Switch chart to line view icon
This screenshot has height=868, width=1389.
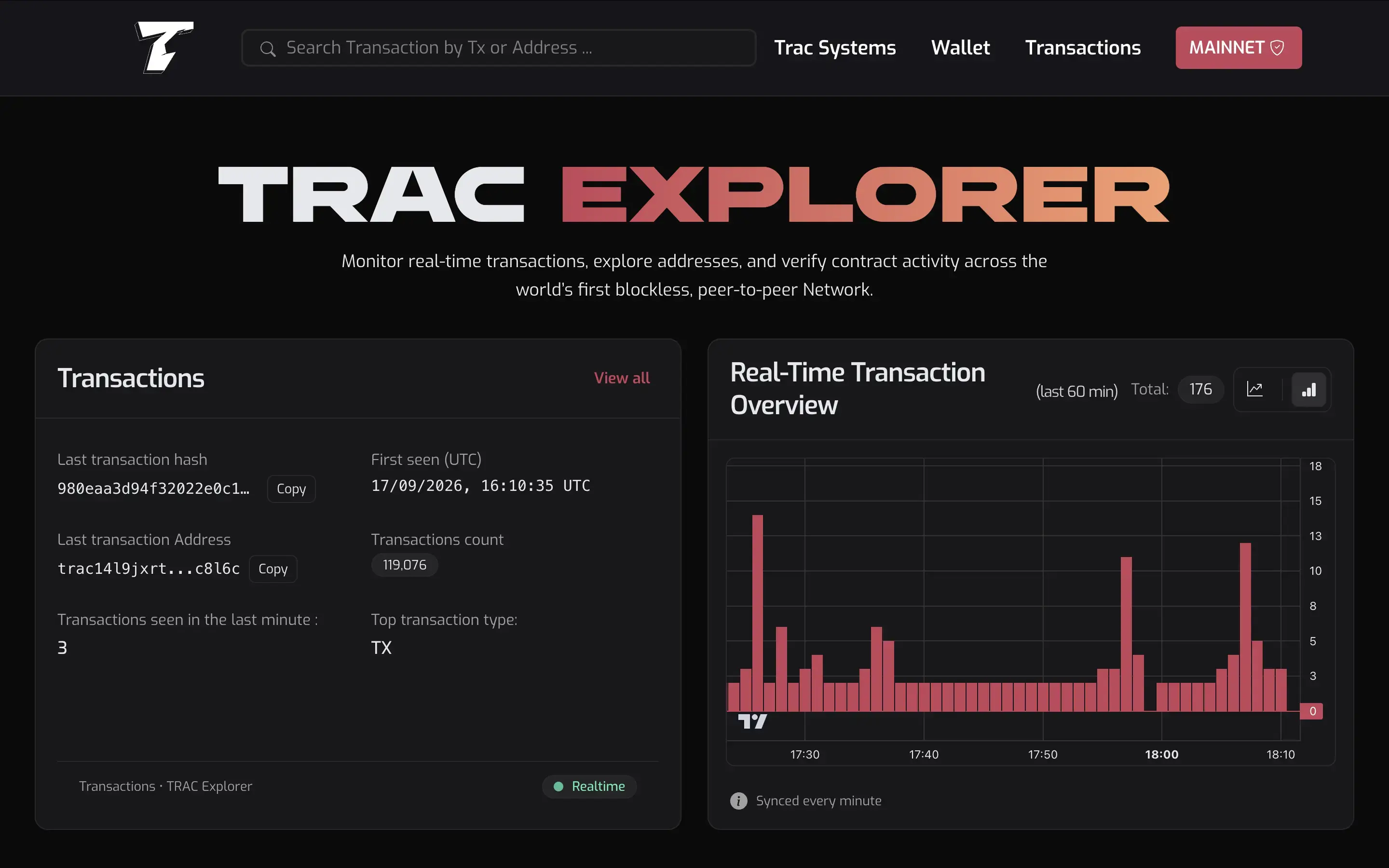tap(1255, 390)
